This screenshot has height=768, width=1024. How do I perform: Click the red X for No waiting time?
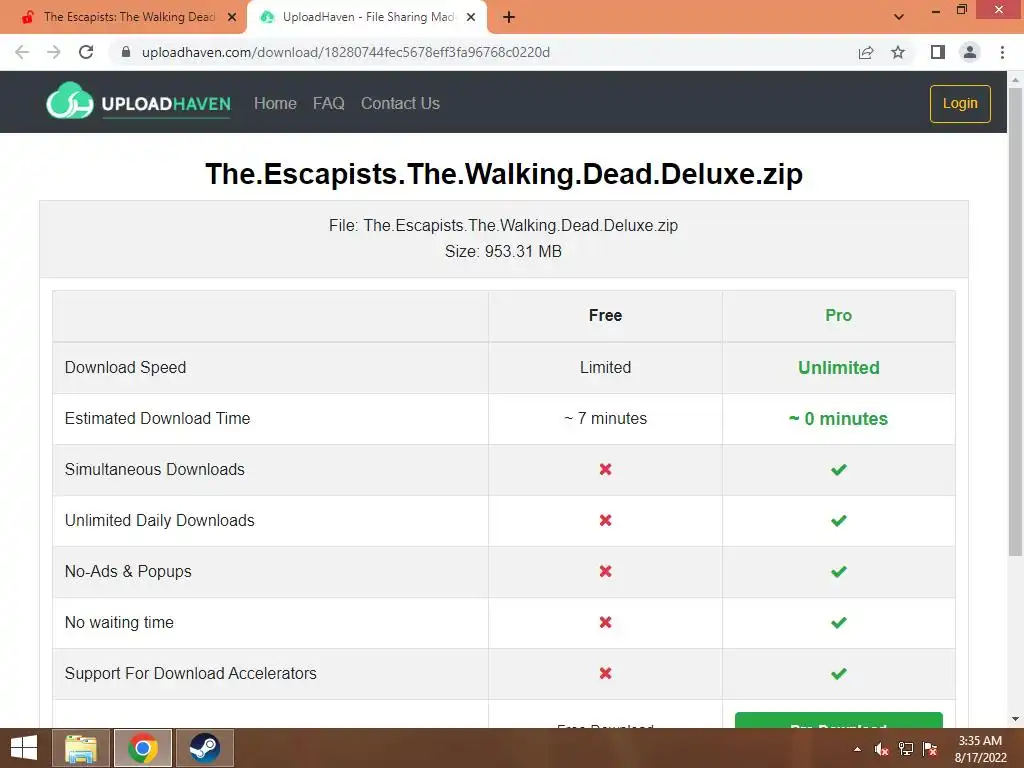pos(605,622)
